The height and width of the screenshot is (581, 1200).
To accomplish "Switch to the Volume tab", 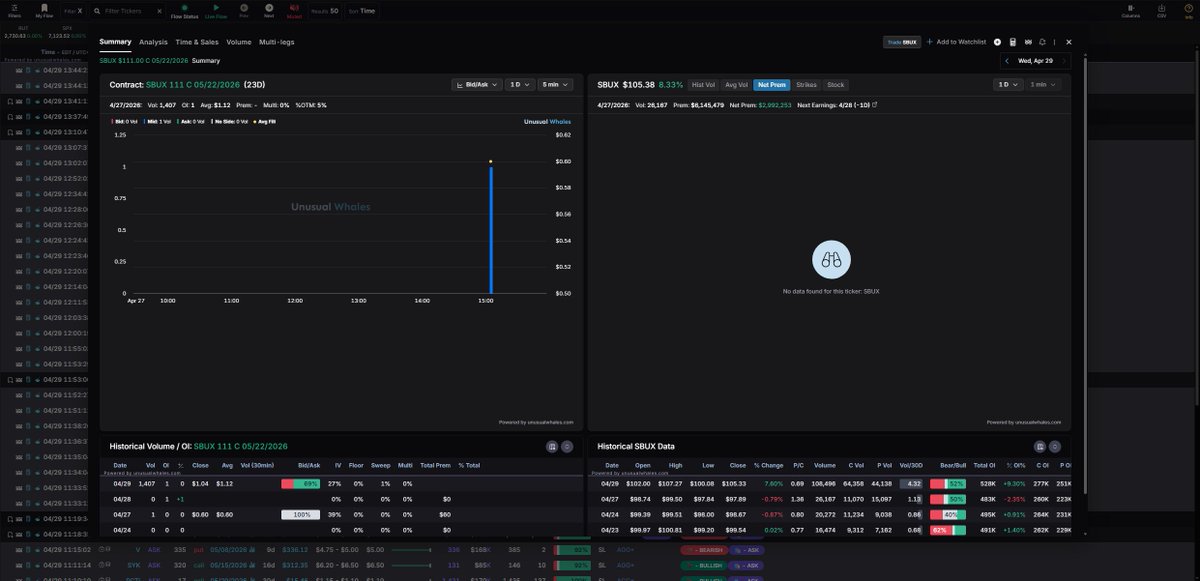I will tap(239, 42).
